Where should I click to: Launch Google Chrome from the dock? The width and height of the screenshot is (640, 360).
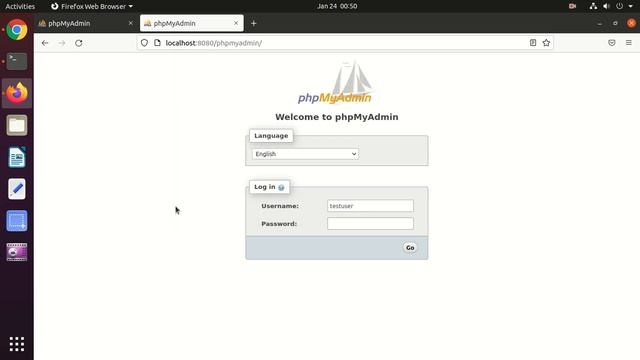point(17,29)
